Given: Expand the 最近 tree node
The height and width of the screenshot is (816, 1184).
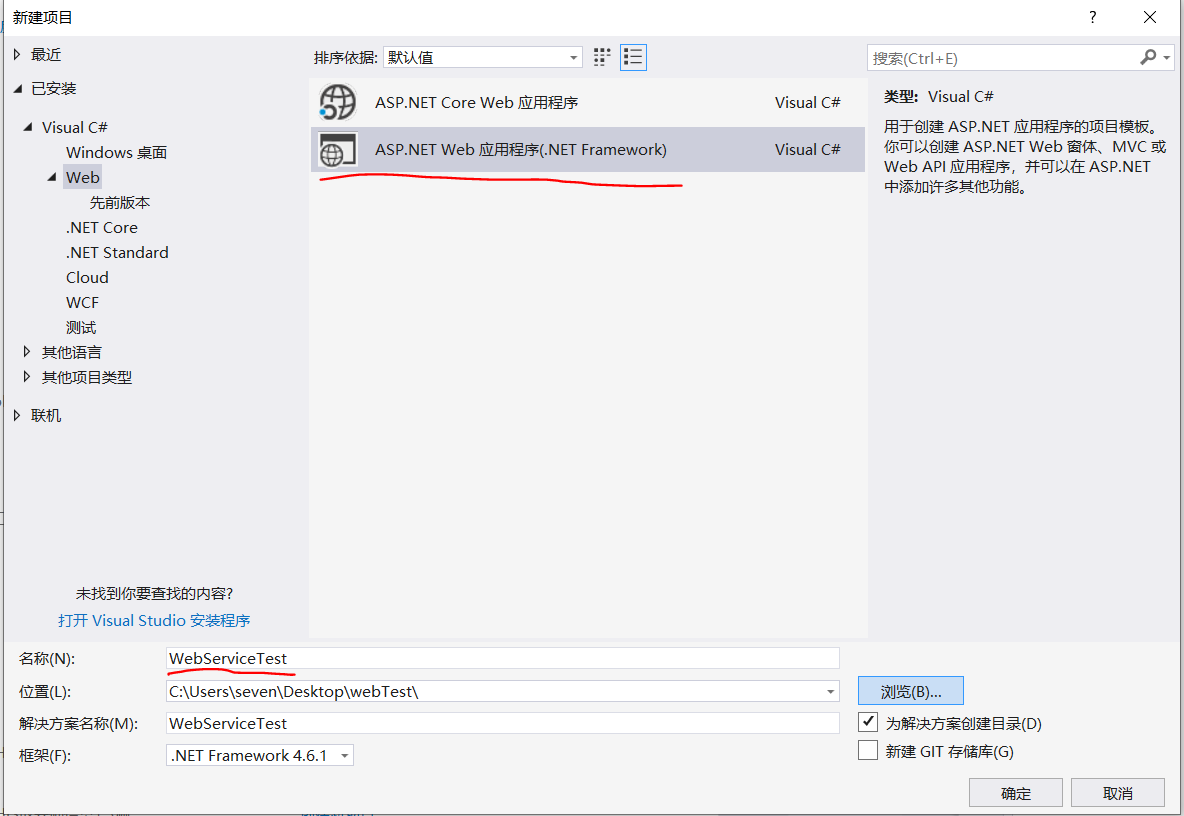Looking at the screenshot, I should point(17,54).
